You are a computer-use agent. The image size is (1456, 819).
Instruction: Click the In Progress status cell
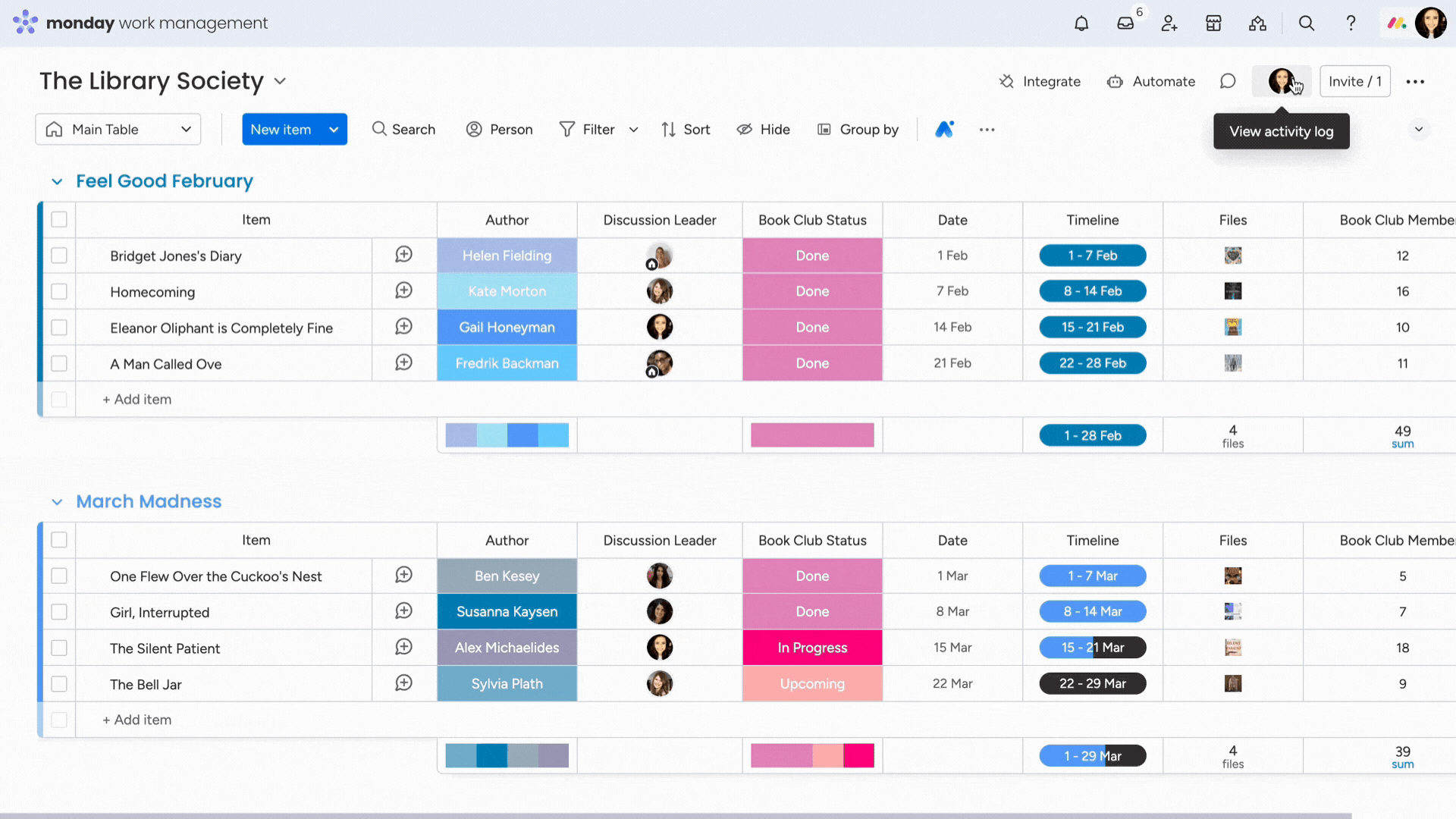(x=812, y=648)
